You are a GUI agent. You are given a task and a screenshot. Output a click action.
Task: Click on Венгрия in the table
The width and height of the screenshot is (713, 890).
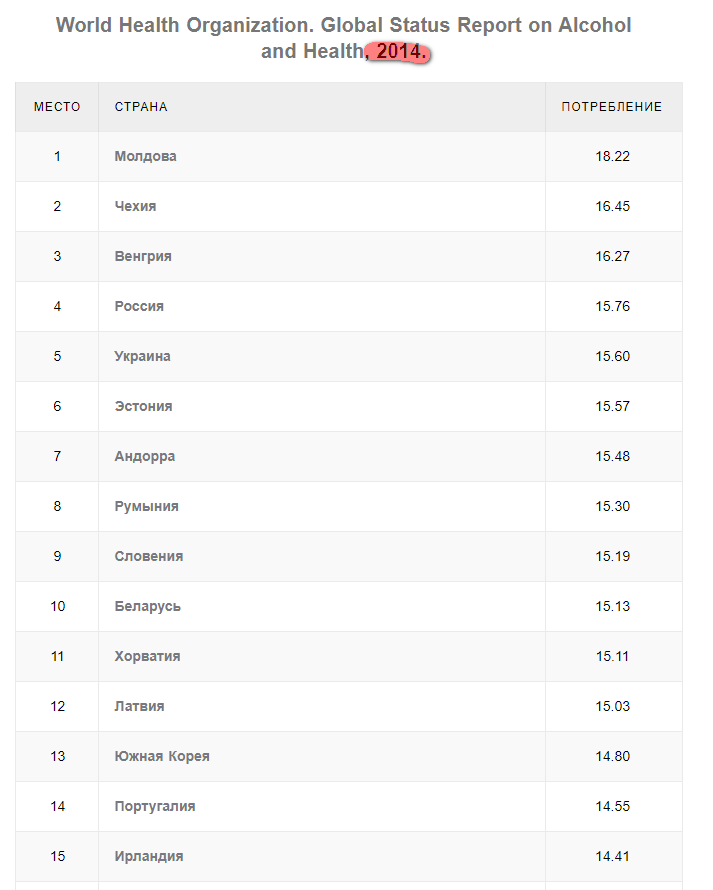[143, 257]
